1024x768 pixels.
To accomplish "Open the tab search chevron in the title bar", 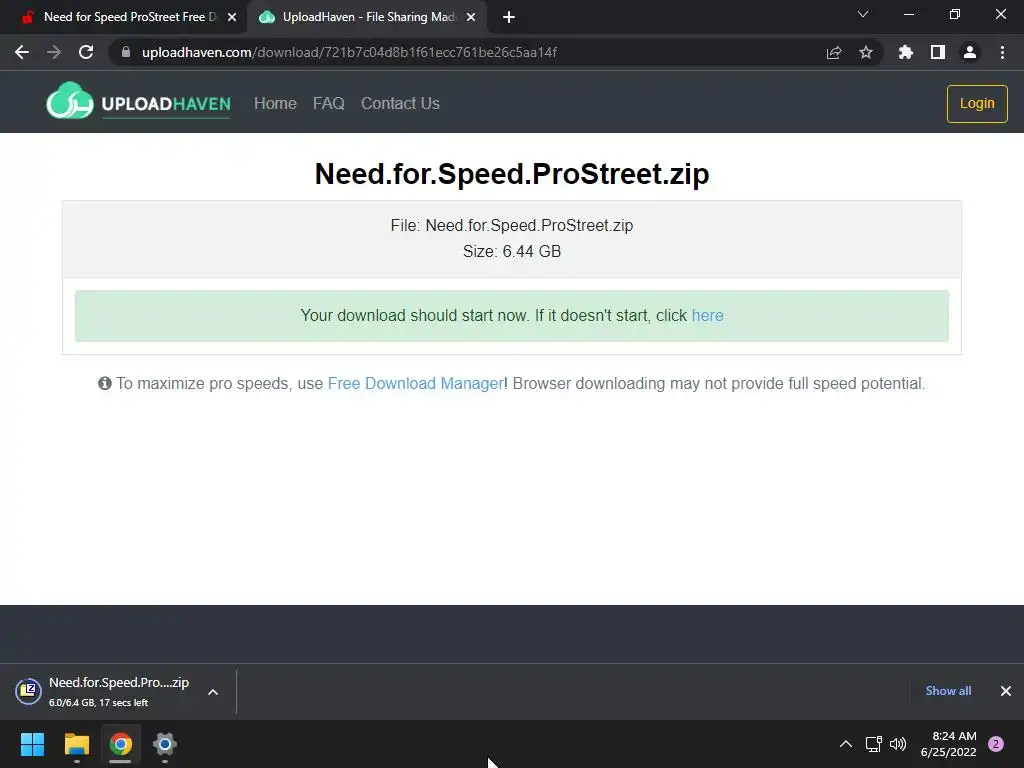I will click(x=863, y=14).
